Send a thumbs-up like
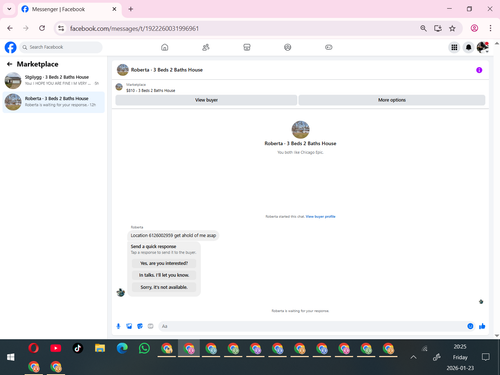The height and width of the screenshot is (375, 500). (x=482, y=326)
